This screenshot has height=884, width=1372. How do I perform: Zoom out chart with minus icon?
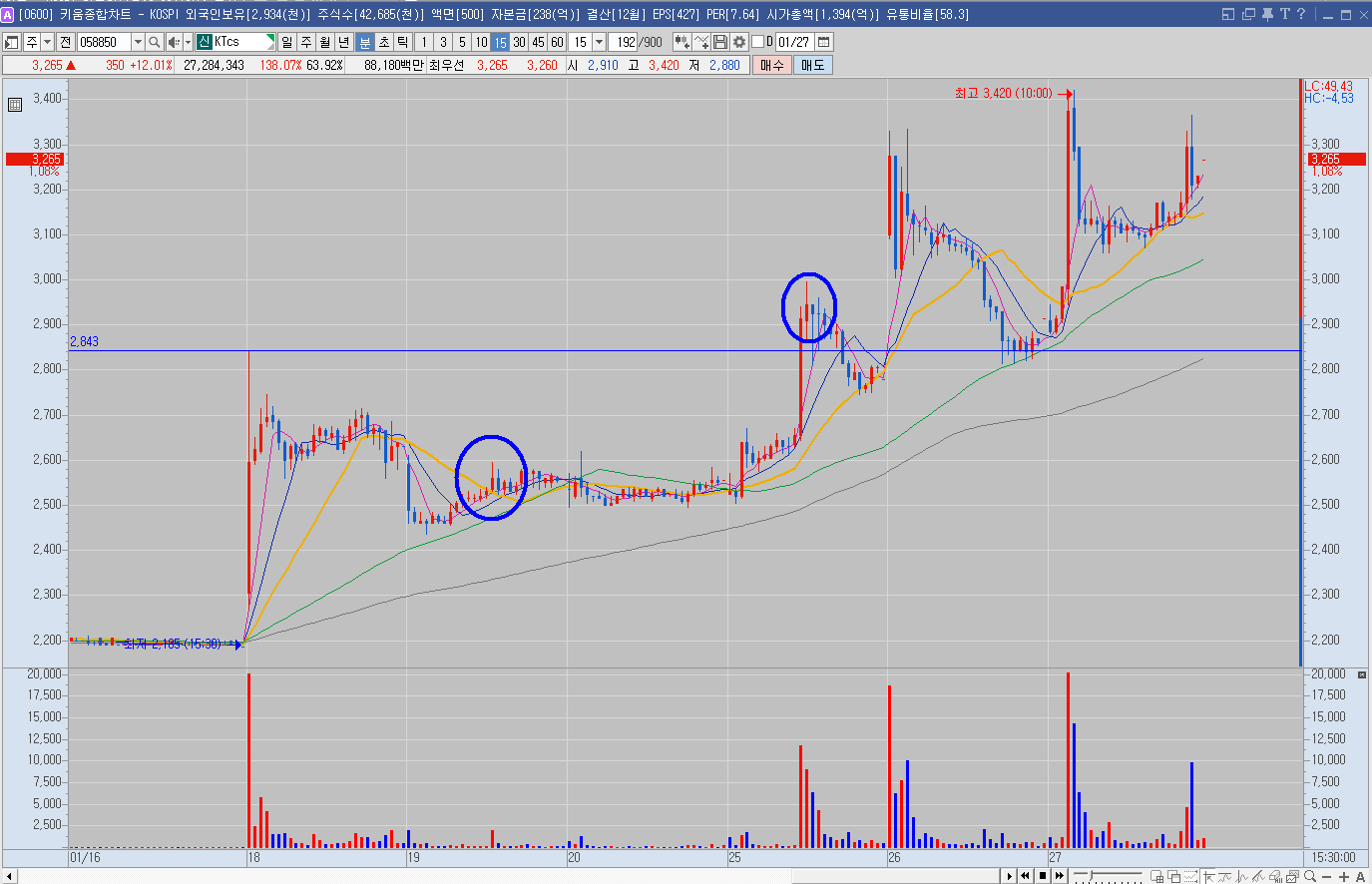1327,877
